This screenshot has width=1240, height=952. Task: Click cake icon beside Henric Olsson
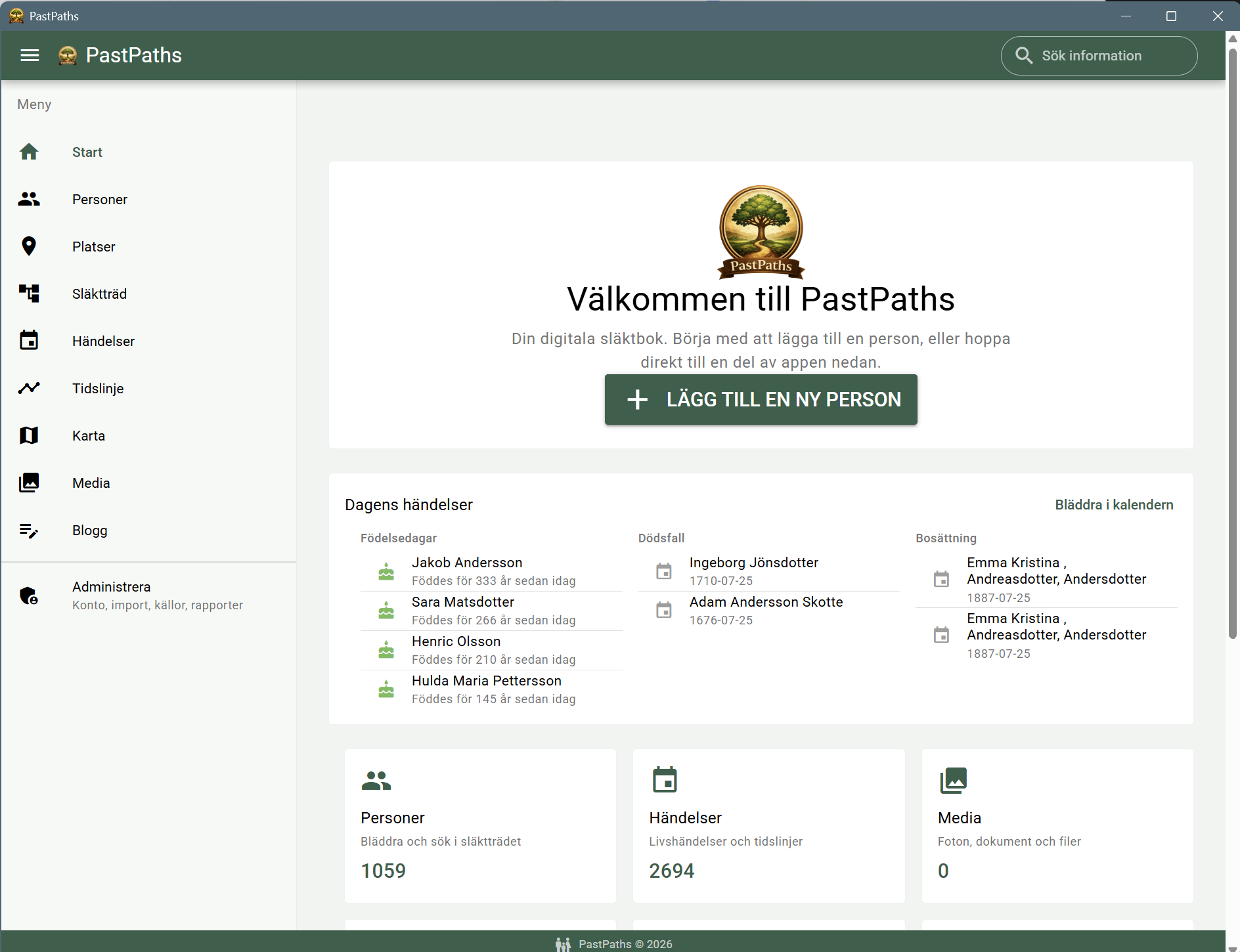pyautogui.click(x=386, y=651)
